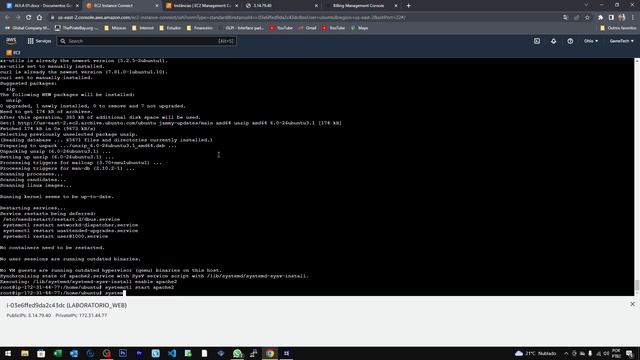Open the GLPI Interface bookmark
The image size is (640, 360).
242,28
